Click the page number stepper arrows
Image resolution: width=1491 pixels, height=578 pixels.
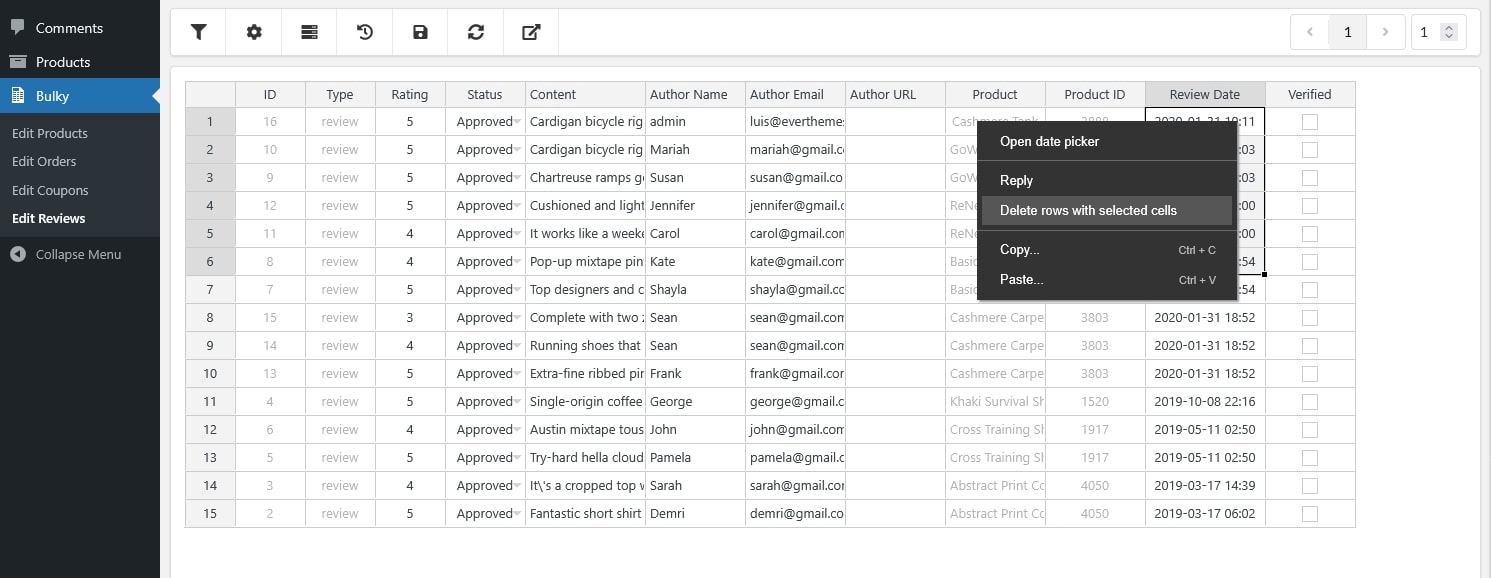[1448, 32]
